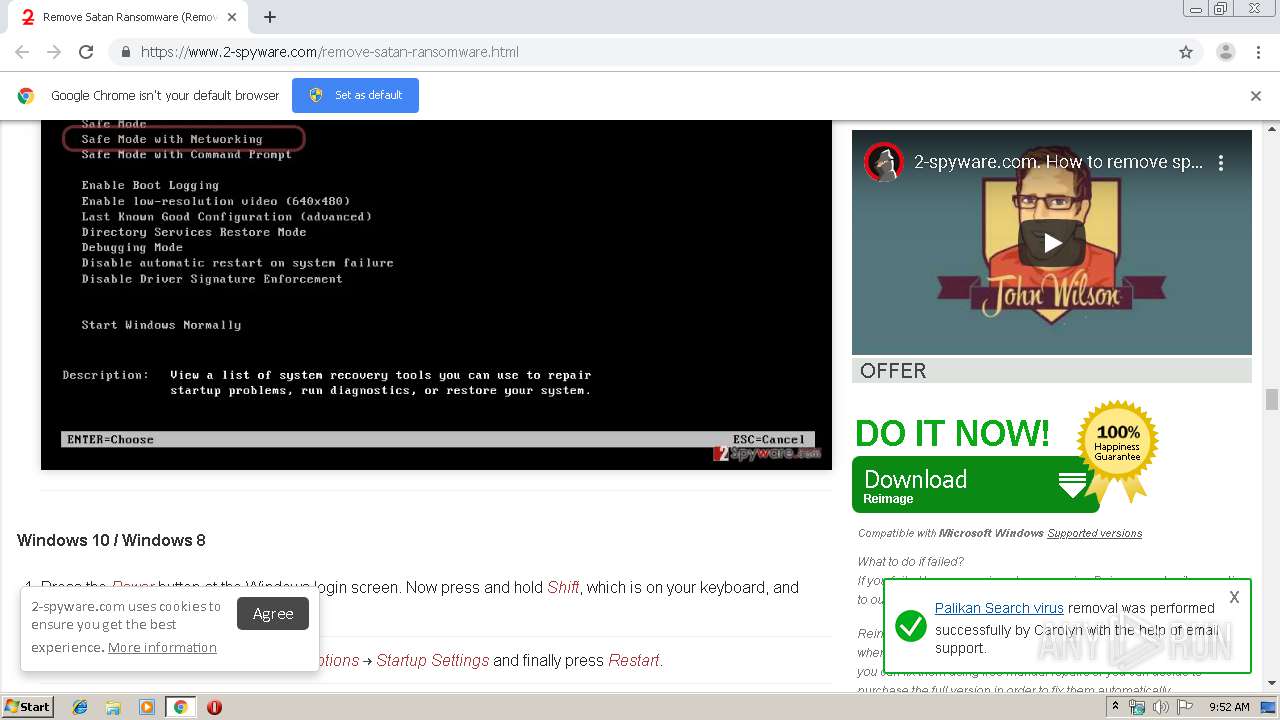The image size is (1280, 720).
Task: Switch to Chrome in the taskbar
Action: (x=180, y=707)
